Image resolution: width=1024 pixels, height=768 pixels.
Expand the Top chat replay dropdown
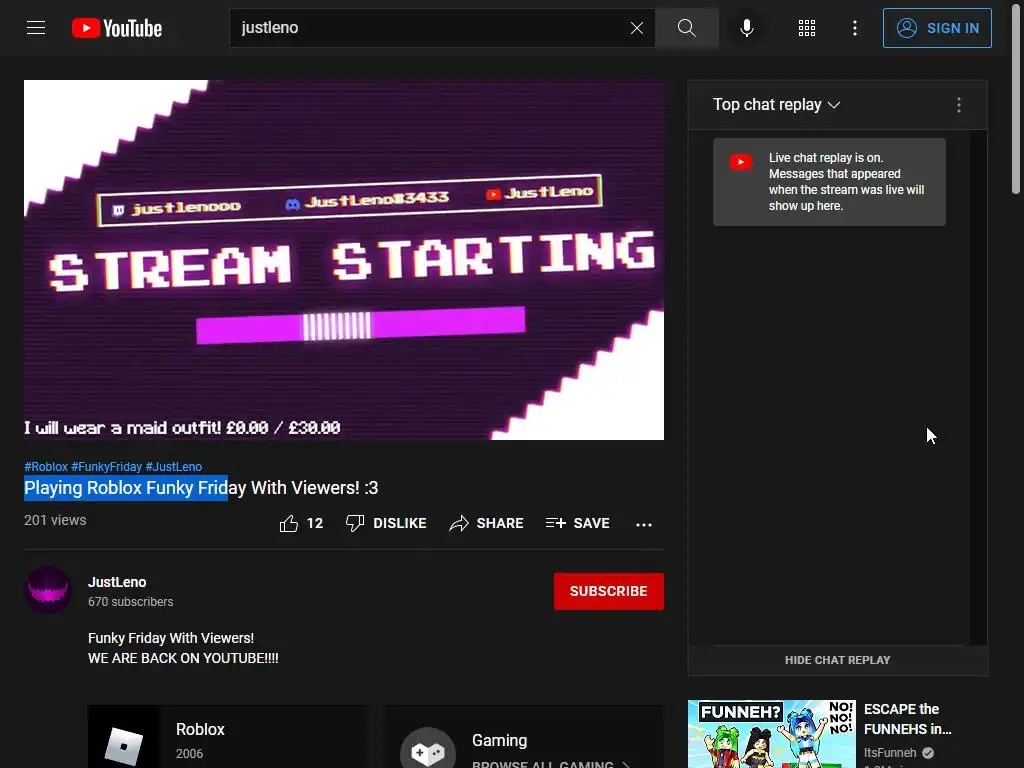pyautogui.click(x=776, y=104)
